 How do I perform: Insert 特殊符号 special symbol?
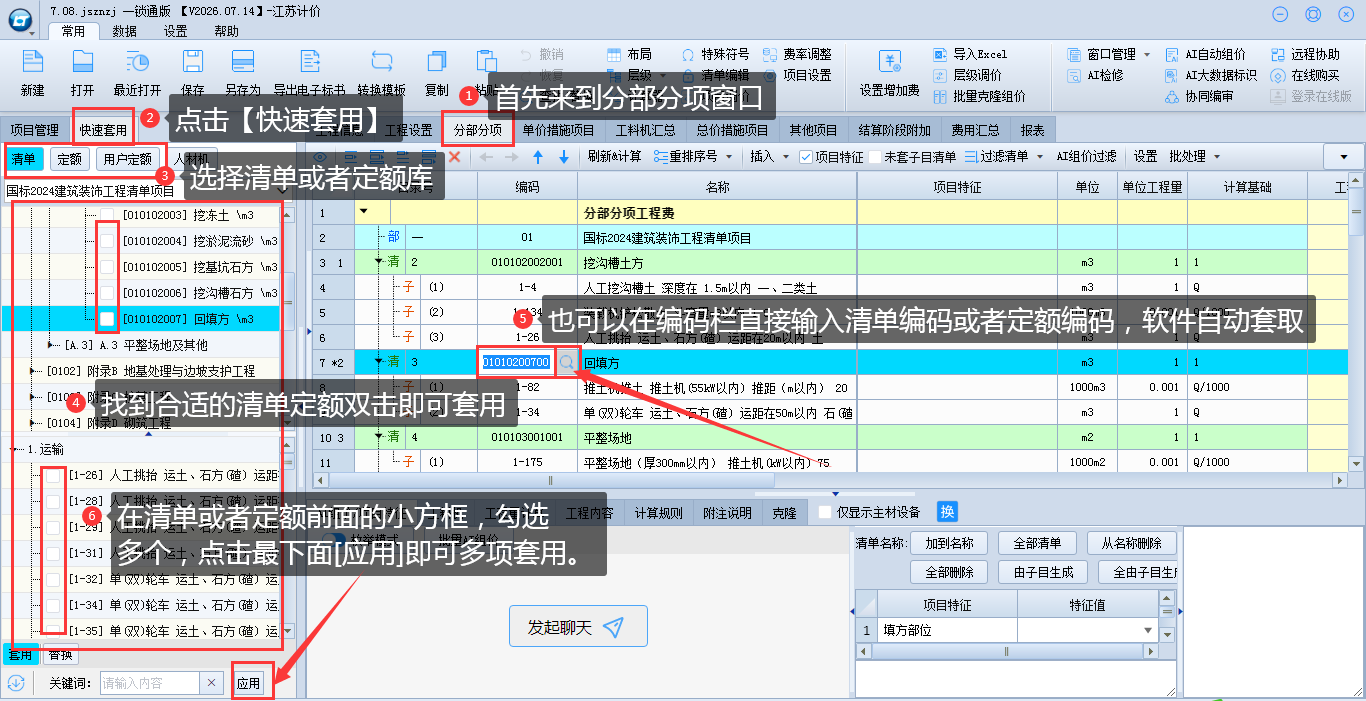pos(715,54)
